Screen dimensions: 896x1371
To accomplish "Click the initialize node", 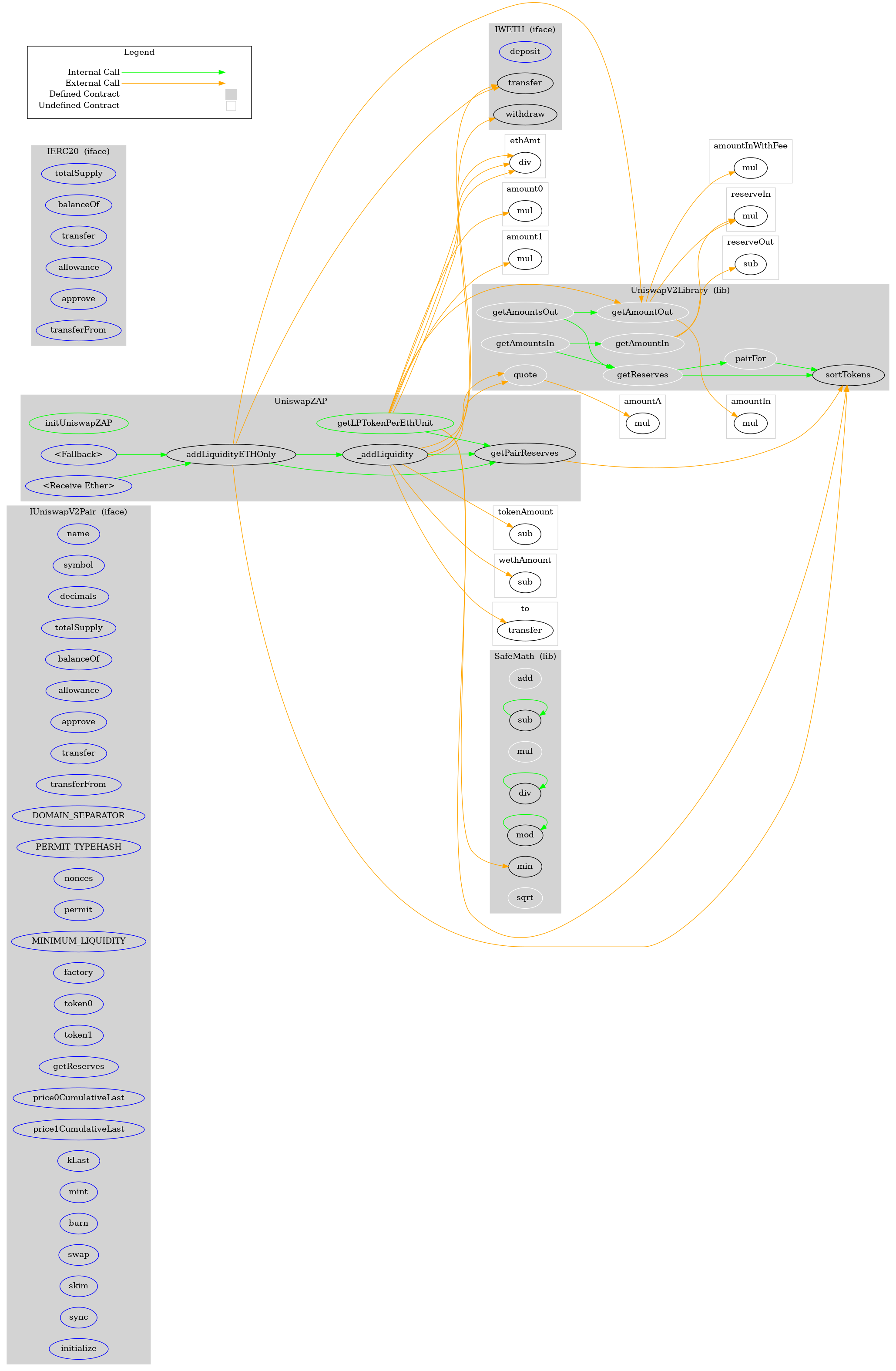I will pyautogui.click(x=79, y=1348).
